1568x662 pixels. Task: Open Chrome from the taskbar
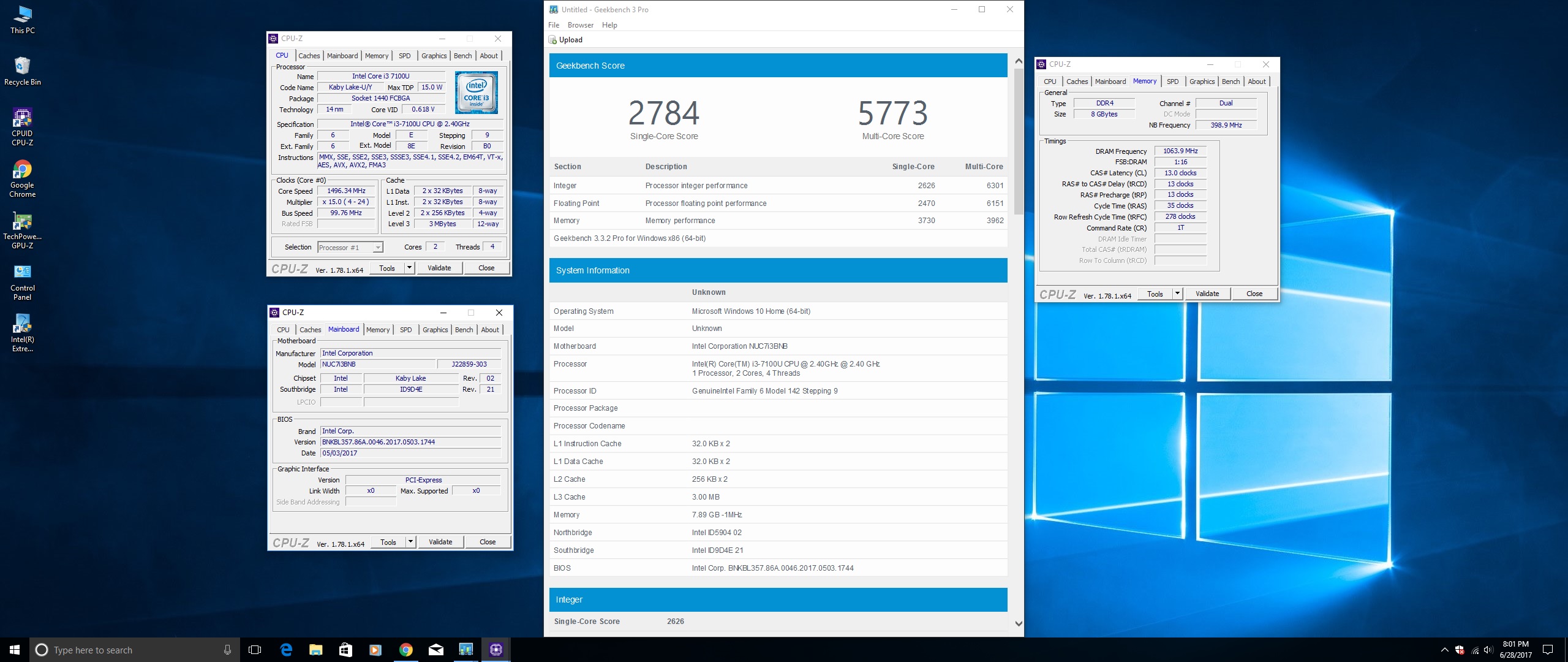(405, 650)
